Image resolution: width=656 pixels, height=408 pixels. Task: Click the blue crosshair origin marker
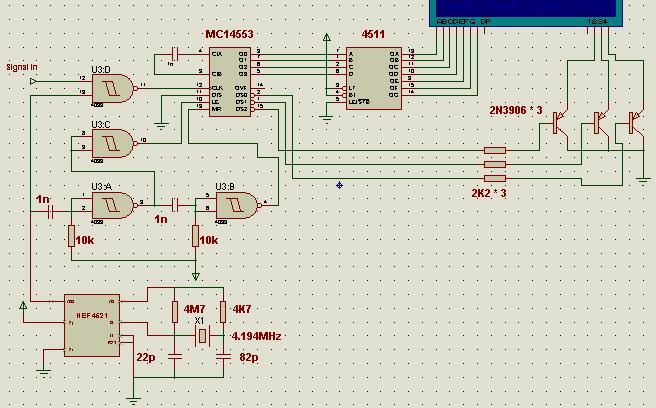point(339,185)
